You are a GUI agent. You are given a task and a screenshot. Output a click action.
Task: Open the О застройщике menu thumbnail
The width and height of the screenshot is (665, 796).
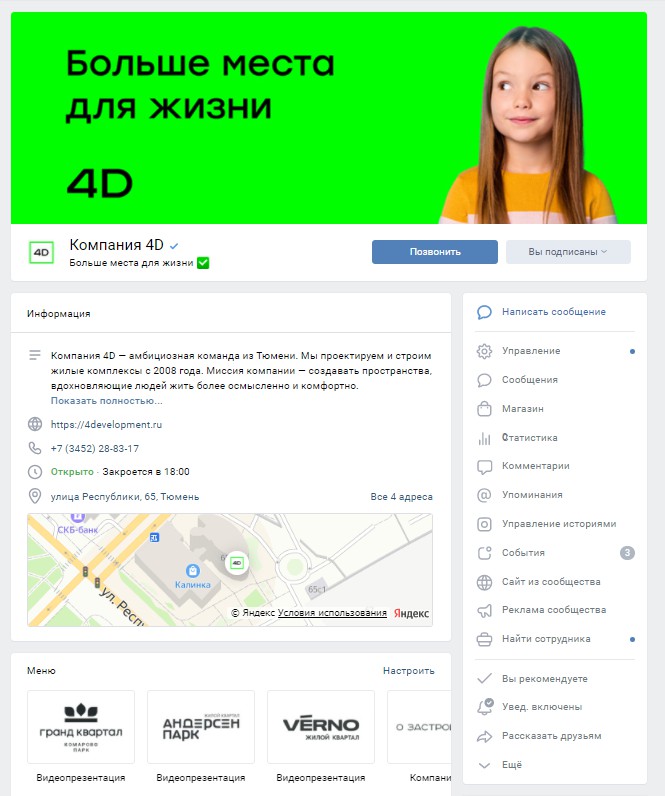pyautogui.click(x=419, y=726)
